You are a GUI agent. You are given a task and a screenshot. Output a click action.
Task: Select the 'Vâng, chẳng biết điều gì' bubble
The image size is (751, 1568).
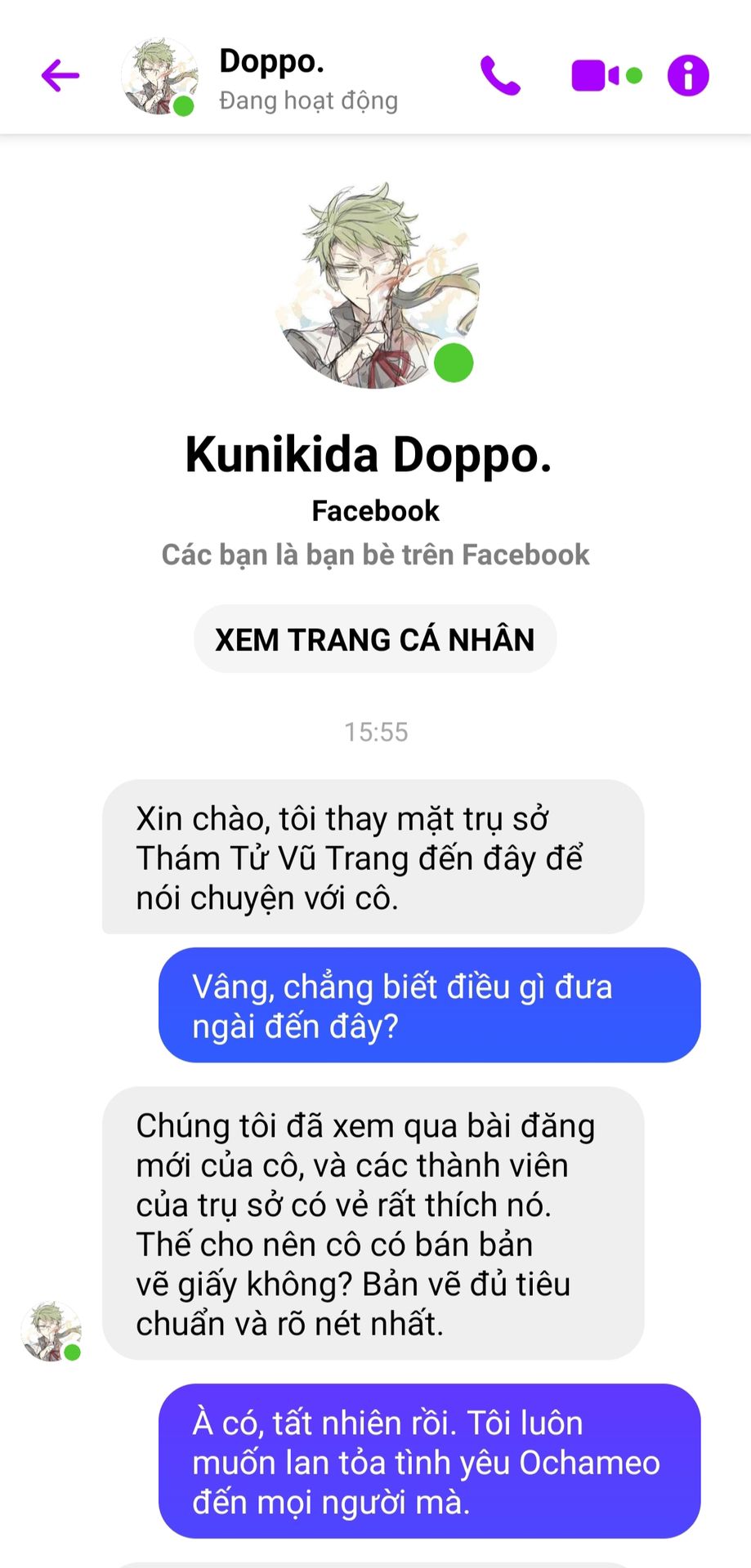430,1005
